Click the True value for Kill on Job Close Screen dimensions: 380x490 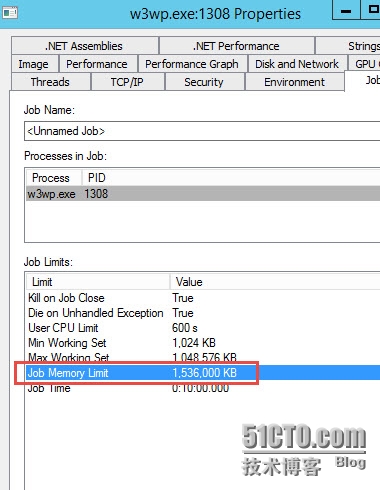[183, 298]
